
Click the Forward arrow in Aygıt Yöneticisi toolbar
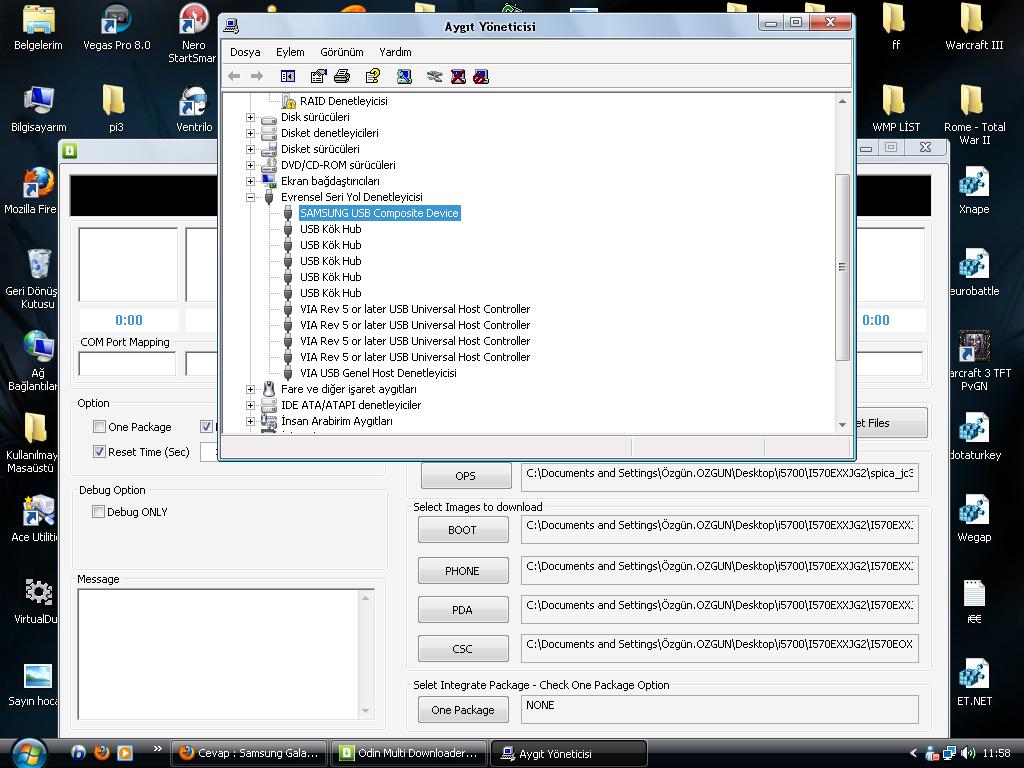click(x=257, y=76)
